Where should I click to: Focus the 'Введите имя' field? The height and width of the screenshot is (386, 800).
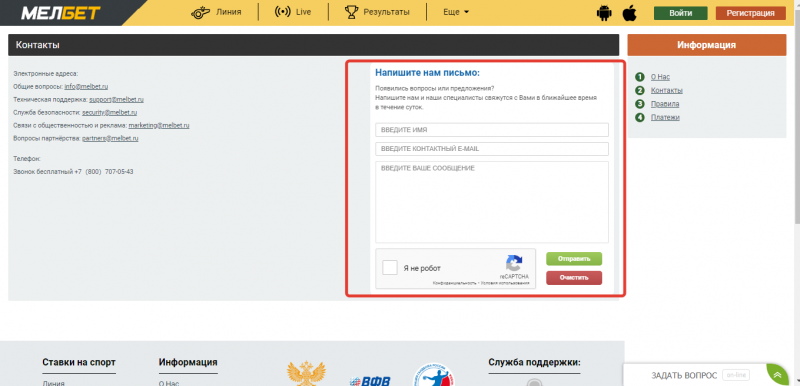492,130
